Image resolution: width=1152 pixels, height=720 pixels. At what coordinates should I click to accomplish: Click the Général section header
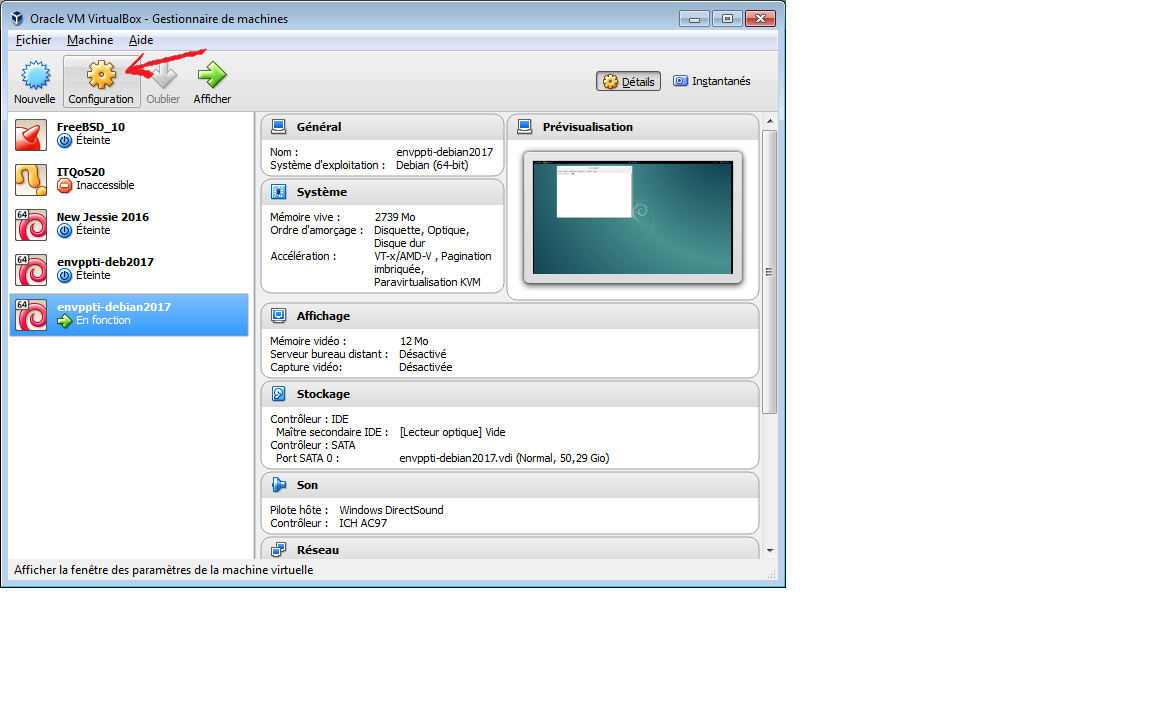coord(319,127)
